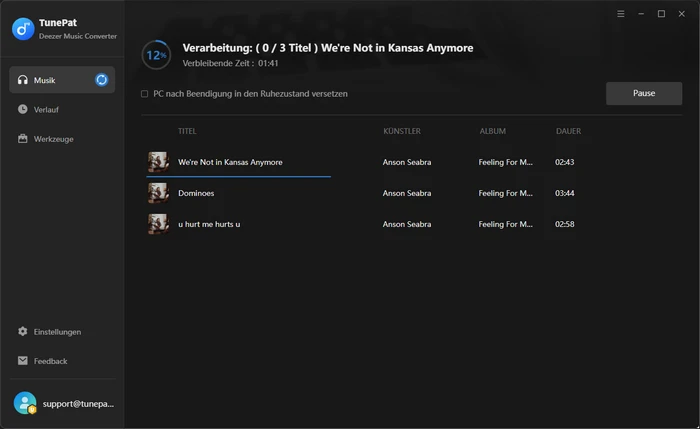Click the TITEL column header

click(x=187, y=131)
